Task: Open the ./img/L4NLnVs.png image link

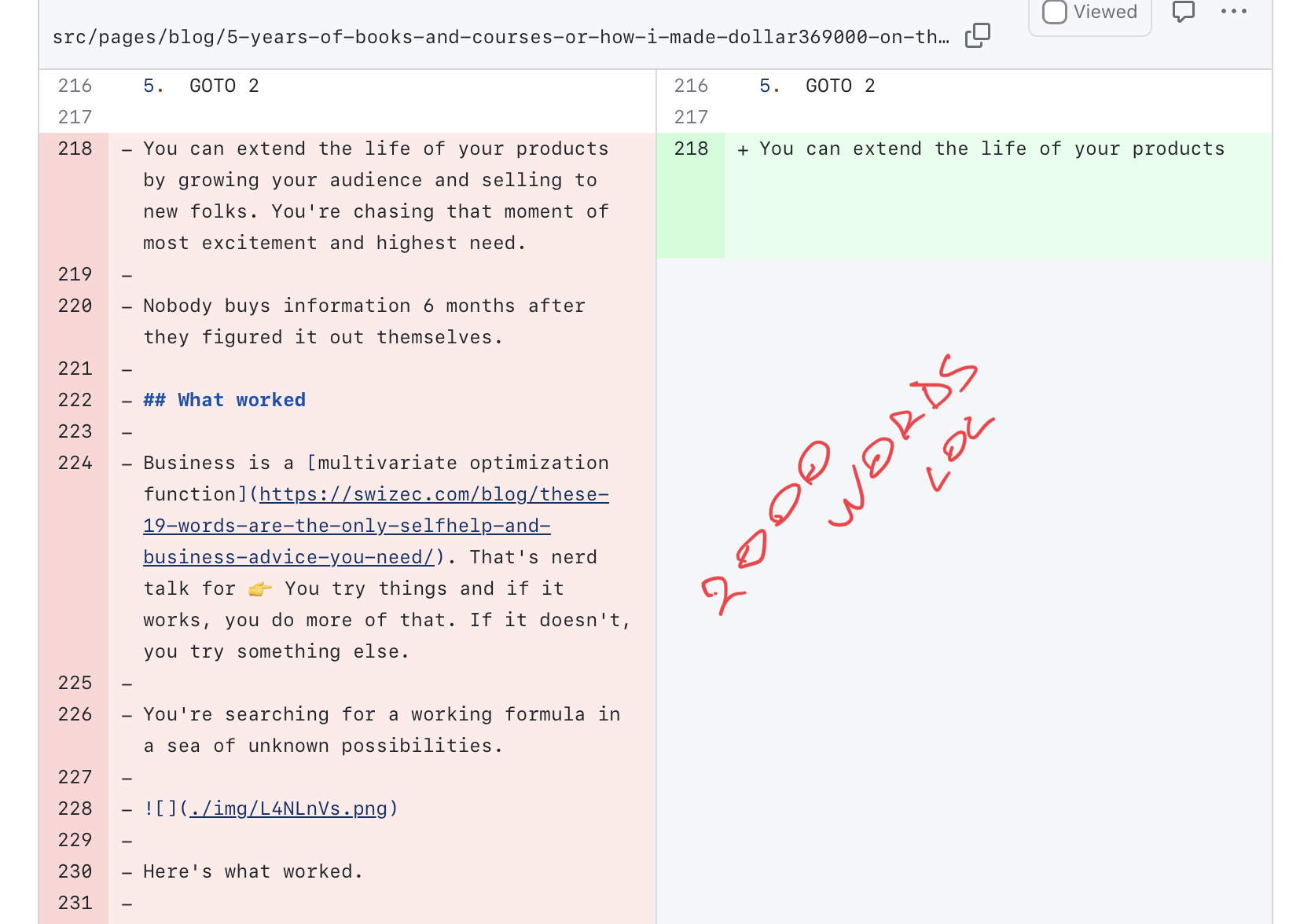Action: [x=288, y=808]
